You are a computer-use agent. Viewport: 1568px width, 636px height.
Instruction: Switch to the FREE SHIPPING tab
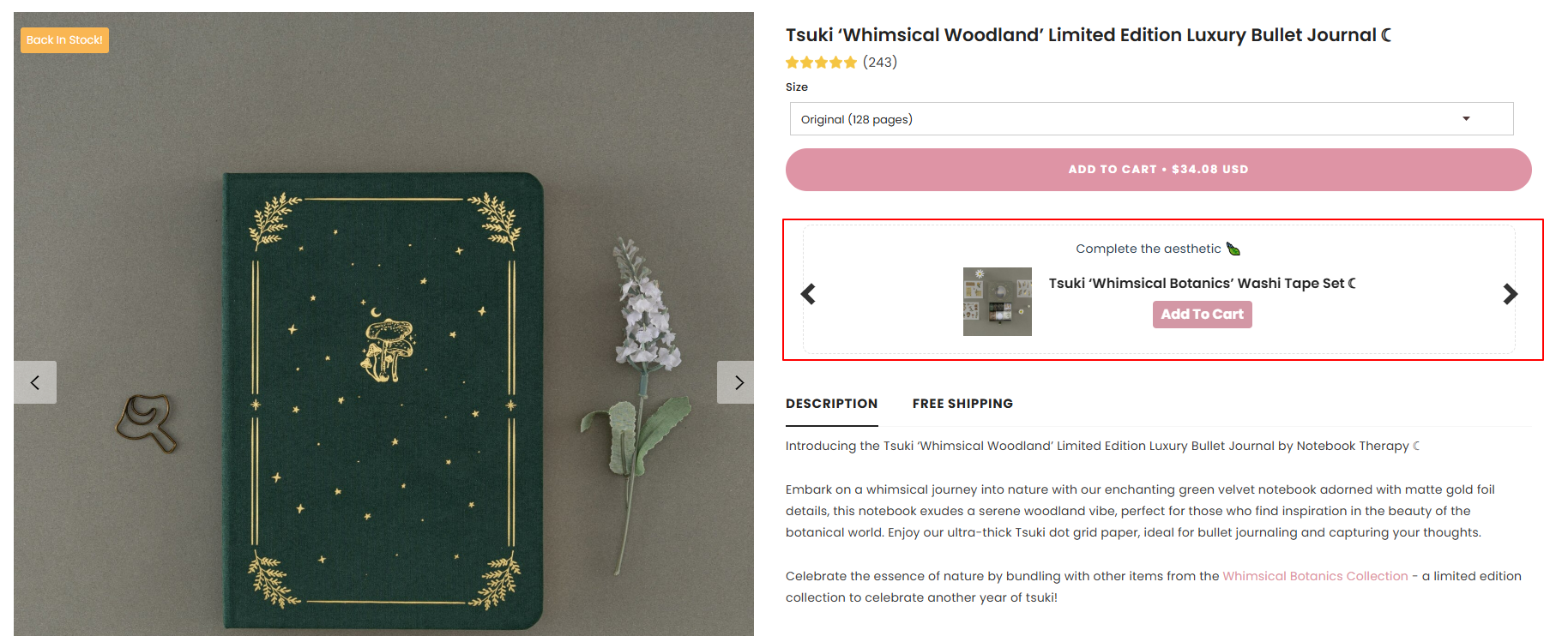[962, 403]
